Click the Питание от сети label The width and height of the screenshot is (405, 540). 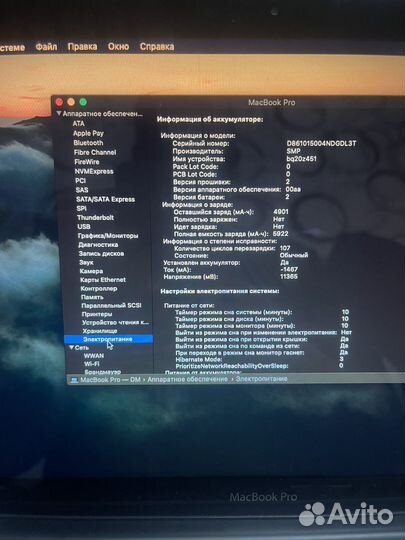point(189,305)
